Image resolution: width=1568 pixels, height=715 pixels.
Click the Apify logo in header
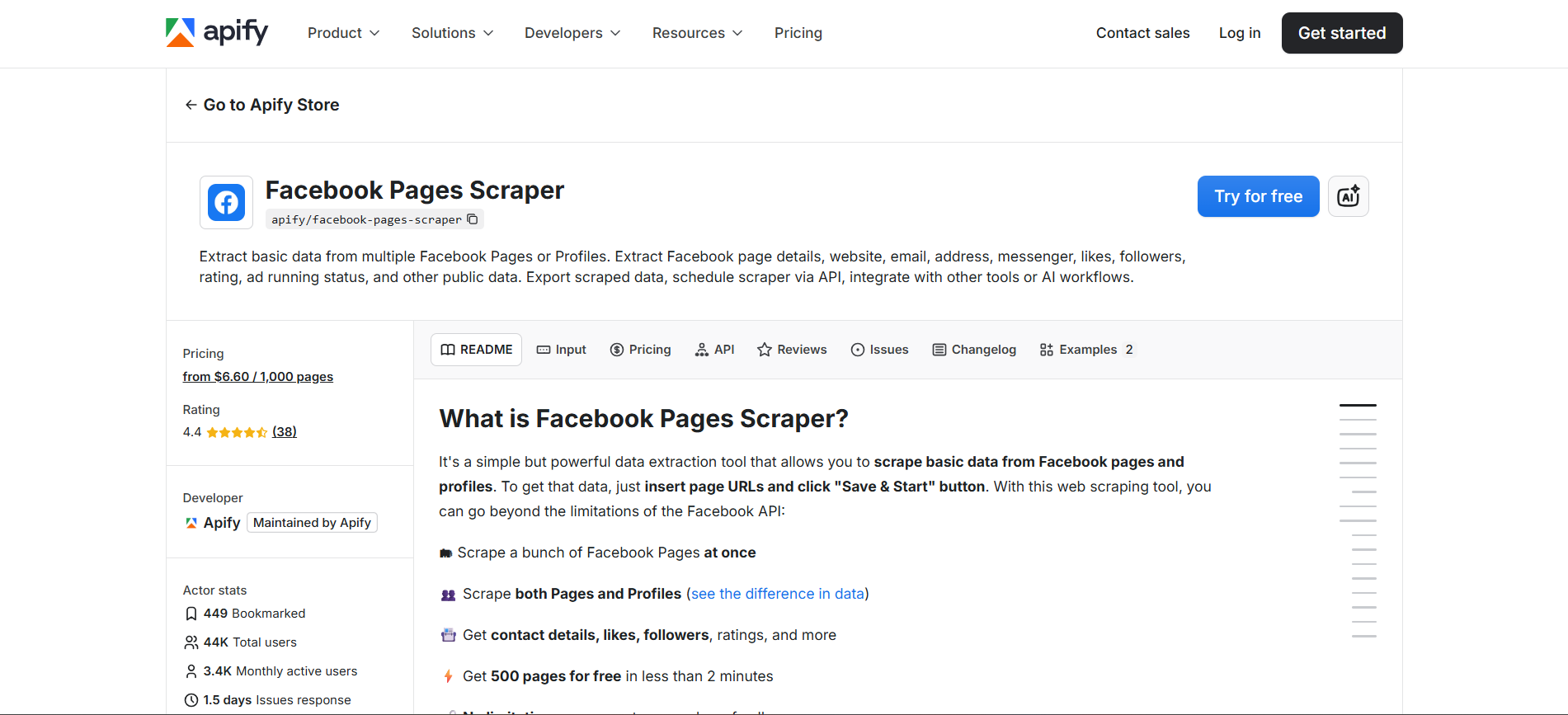click(x=217, y=32)
